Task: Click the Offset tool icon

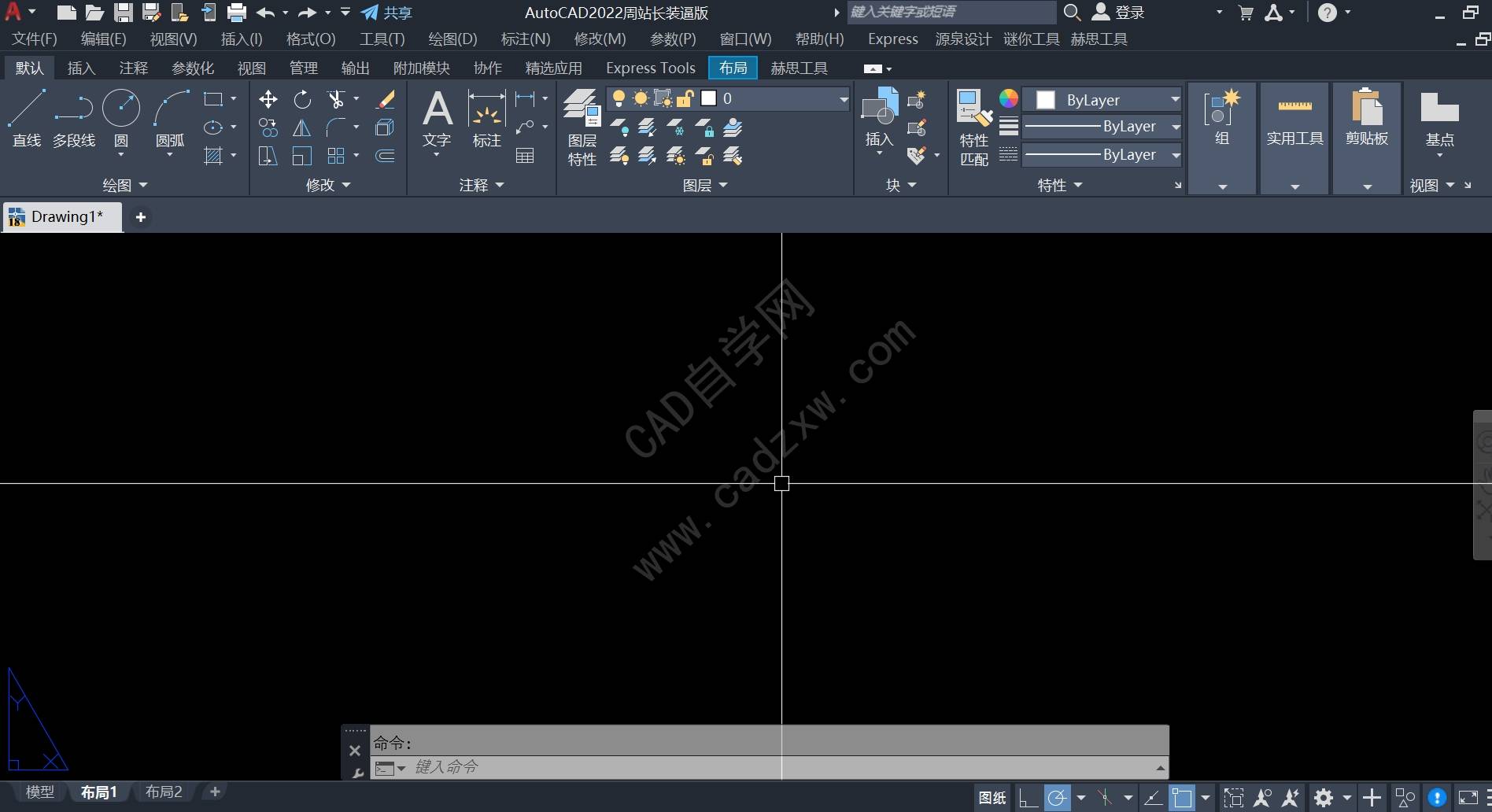Action: coord(386,156)
